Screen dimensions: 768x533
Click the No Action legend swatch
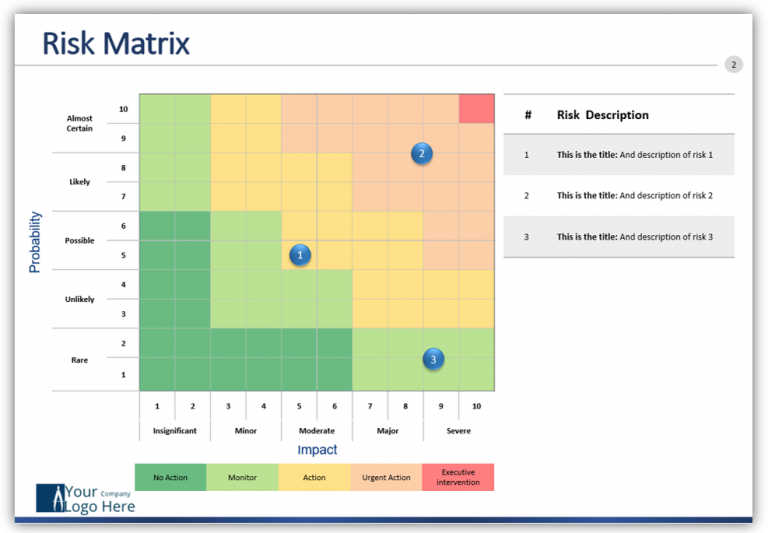tap(170, 477)
